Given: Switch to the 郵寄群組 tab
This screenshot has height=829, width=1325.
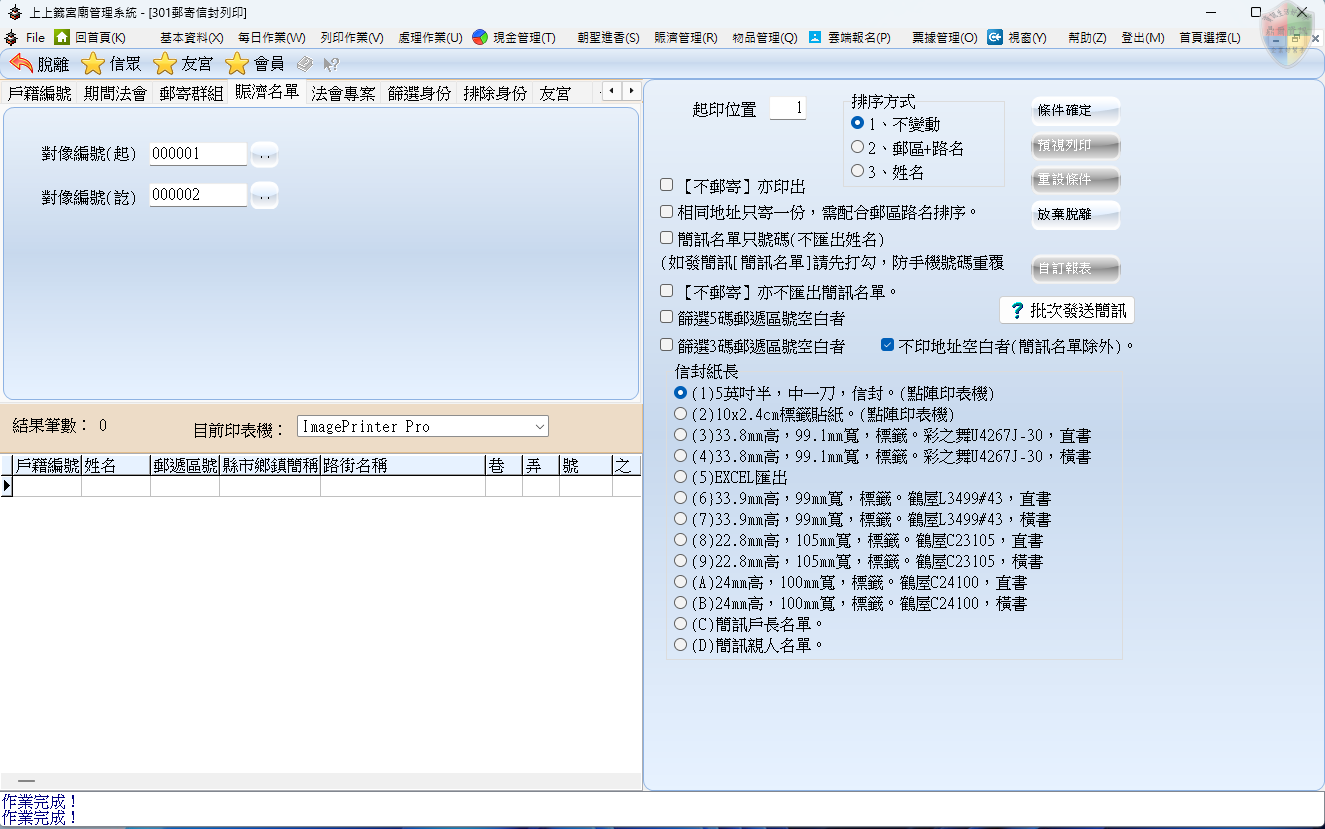Looking at the screenshot, I should click(191, 93).
